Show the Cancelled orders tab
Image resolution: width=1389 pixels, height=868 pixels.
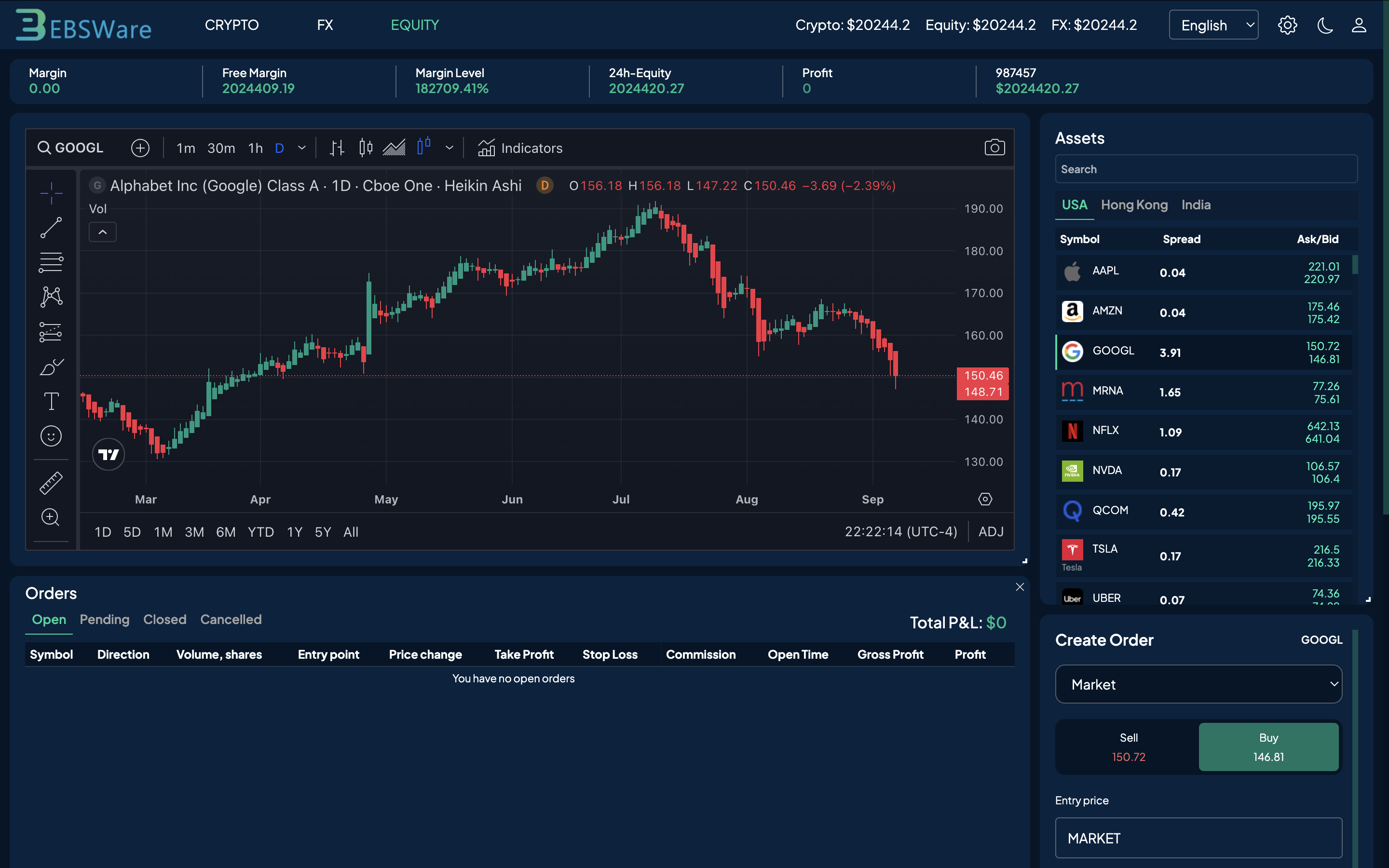click(231, 620)
